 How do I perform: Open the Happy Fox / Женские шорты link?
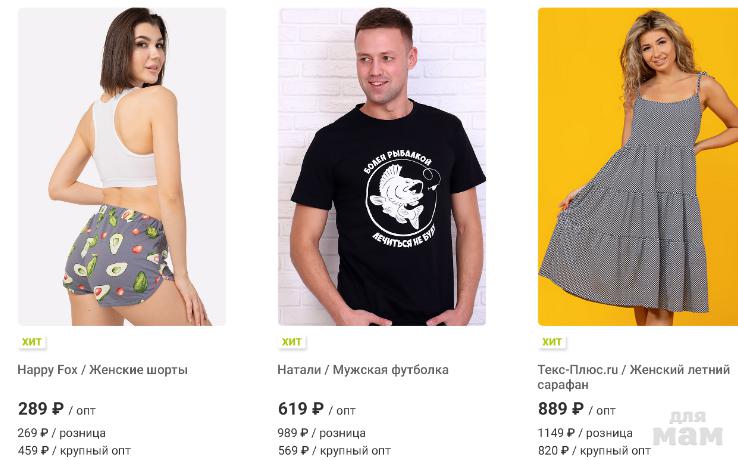(103, 370)
